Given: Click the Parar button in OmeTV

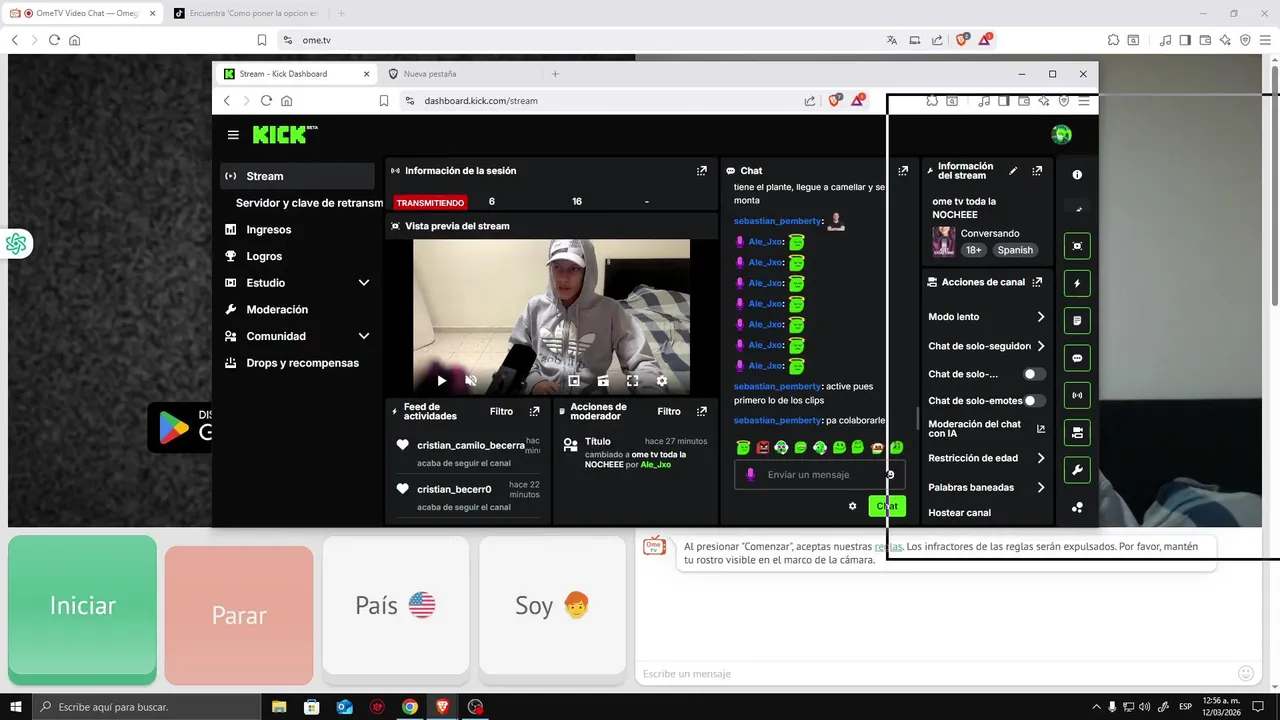Looking at the screenshot, I should pyautogui.click(x=239, y=616).
